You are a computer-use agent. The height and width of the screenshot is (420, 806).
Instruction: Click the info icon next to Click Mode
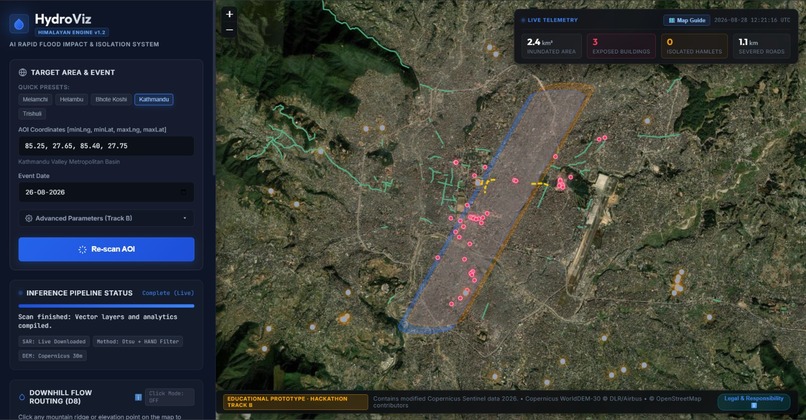(138, 397)
